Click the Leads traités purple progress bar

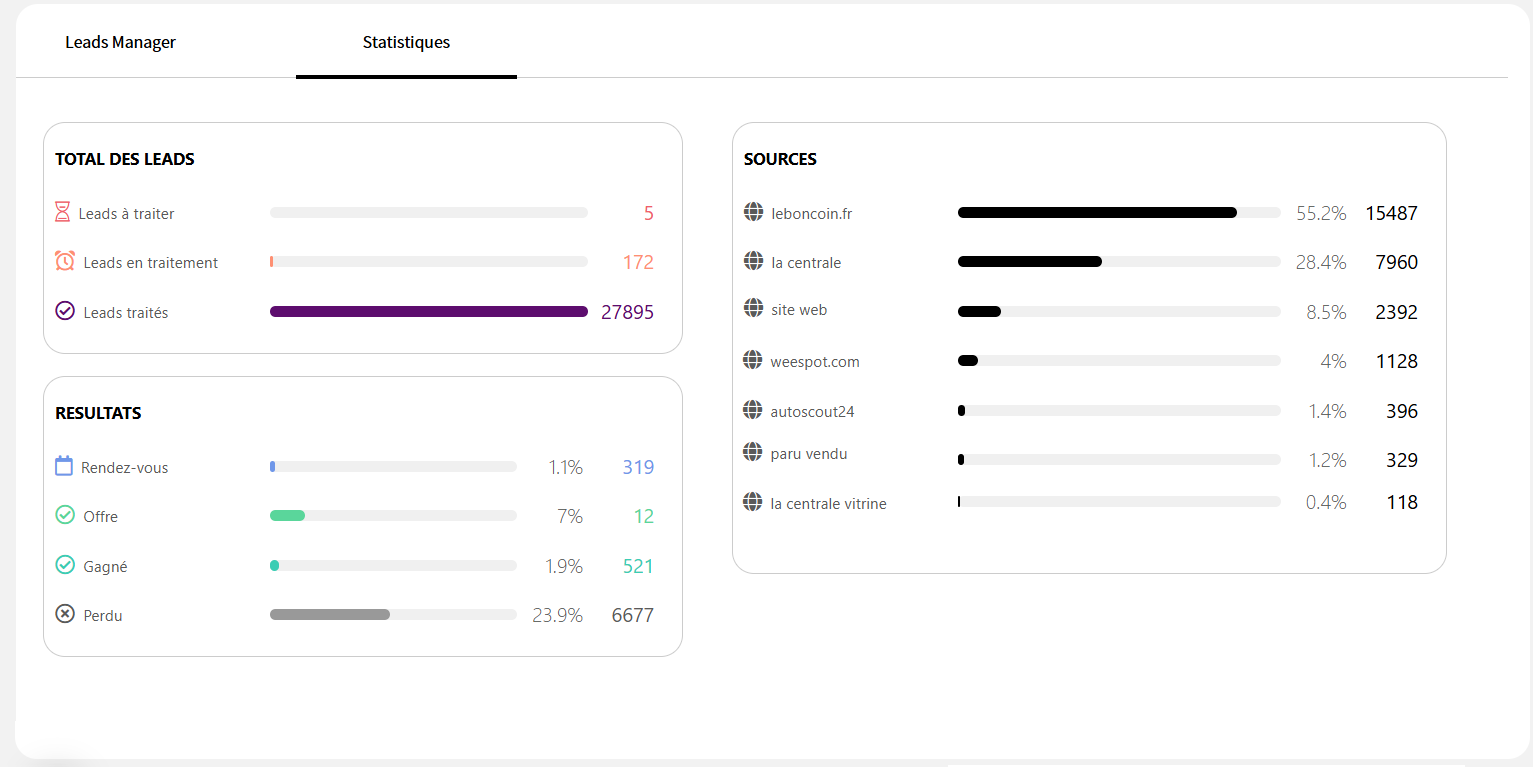(429, 312)
